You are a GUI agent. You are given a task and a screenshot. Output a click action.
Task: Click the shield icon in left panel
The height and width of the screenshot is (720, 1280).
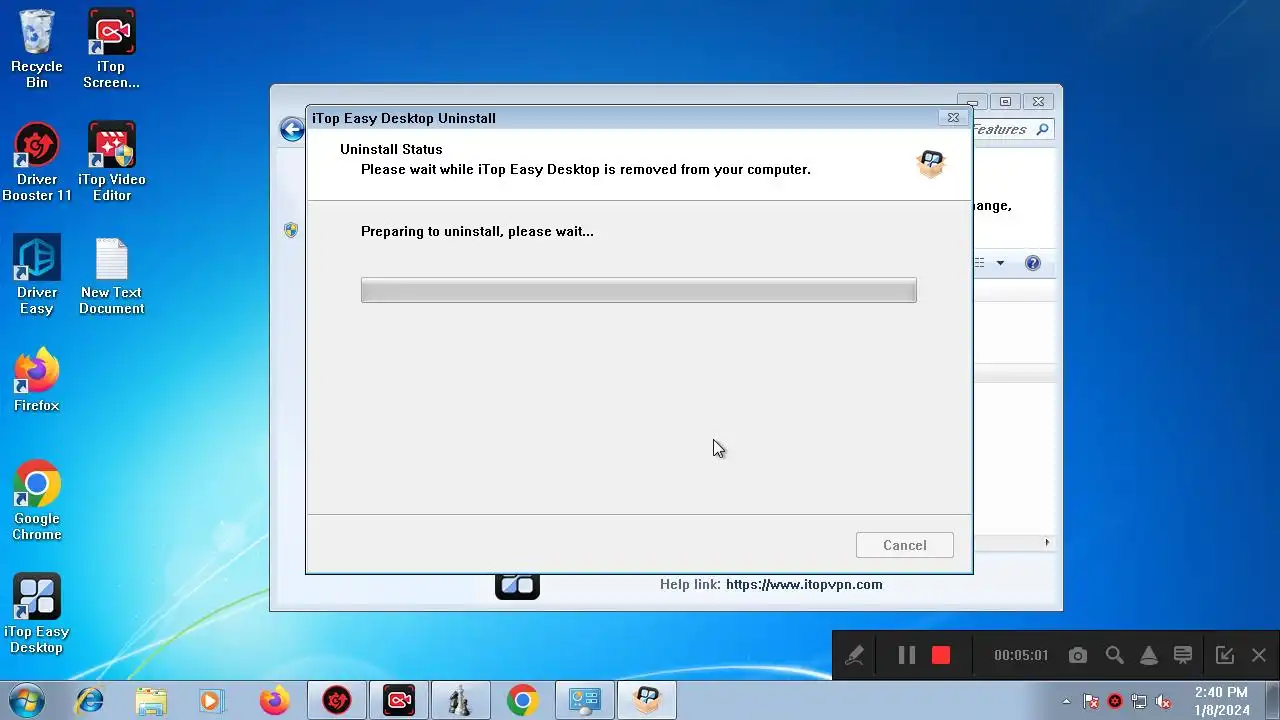291,229
